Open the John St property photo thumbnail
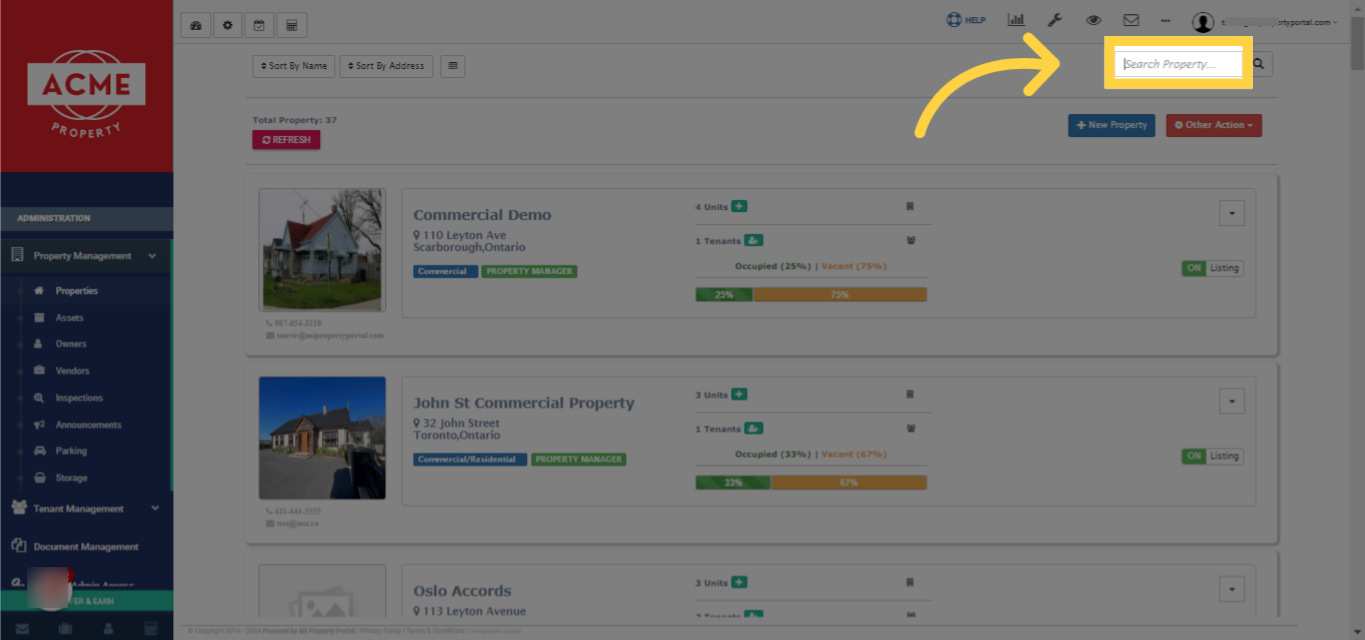The image size is (1365, 640). 322,438
